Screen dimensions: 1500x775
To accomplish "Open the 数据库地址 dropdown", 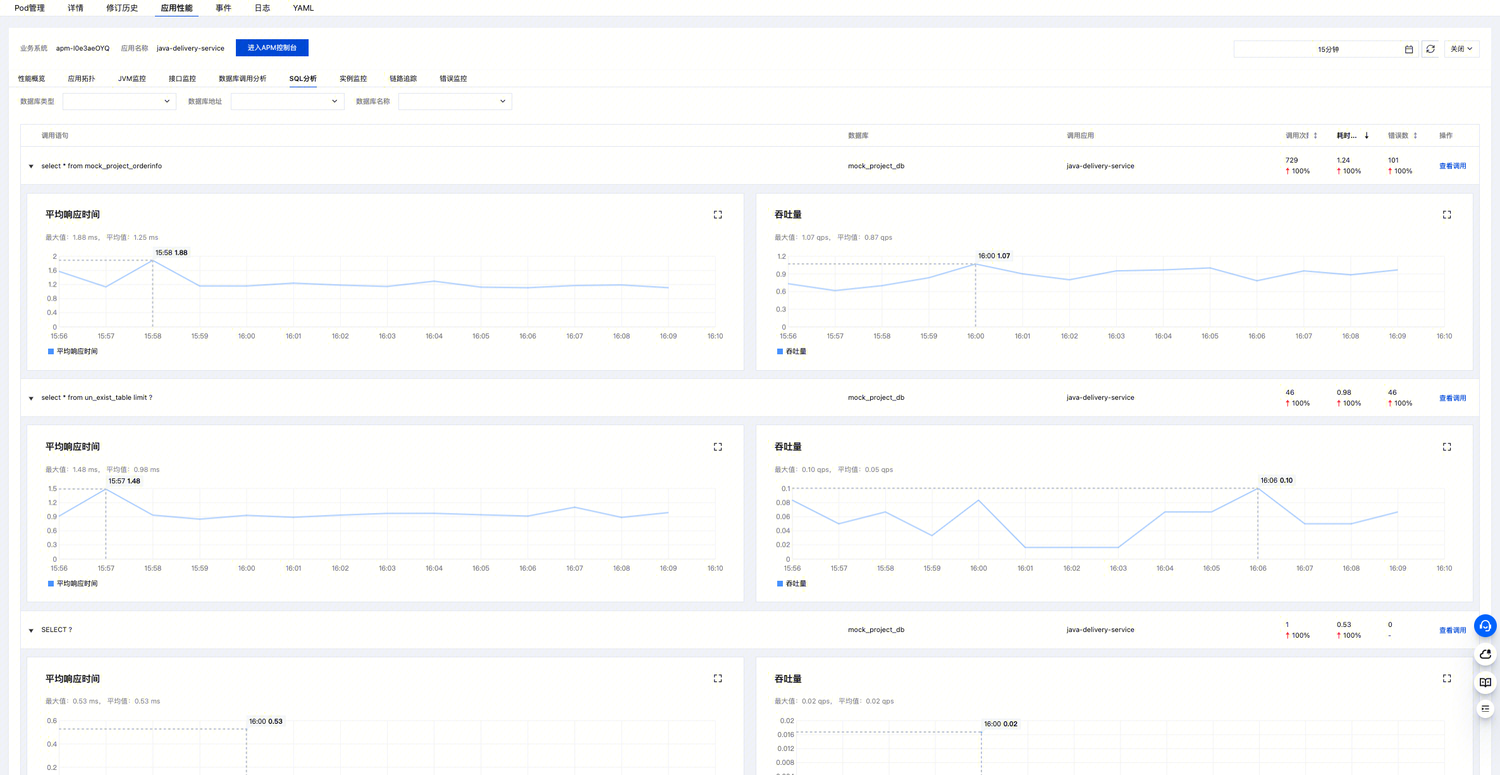I will (x=287, y=101).
